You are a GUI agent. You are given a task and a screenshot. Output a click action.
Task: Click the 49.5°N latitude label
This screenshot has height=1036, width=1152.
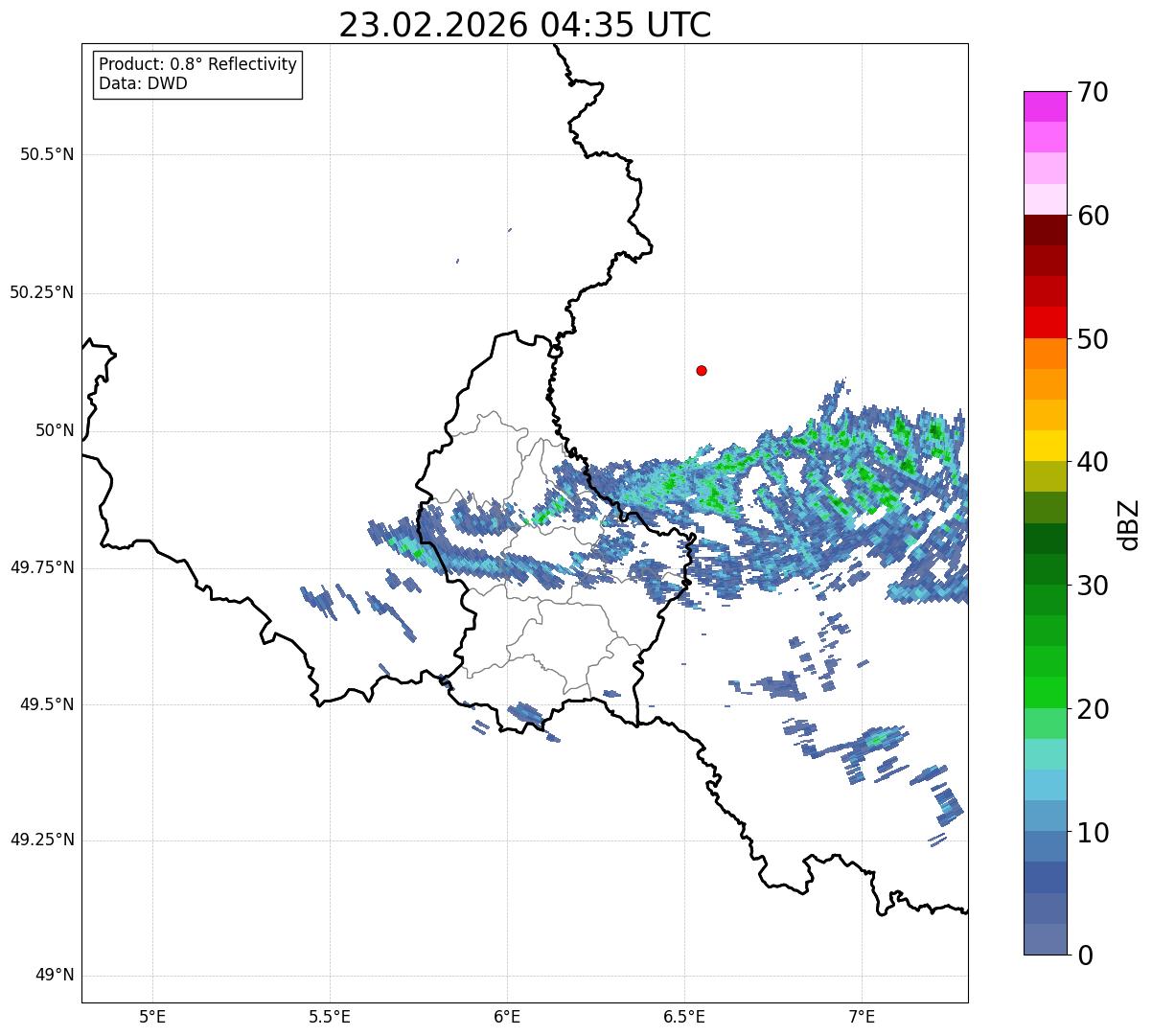pyautogui.click(x=46, y=704)
